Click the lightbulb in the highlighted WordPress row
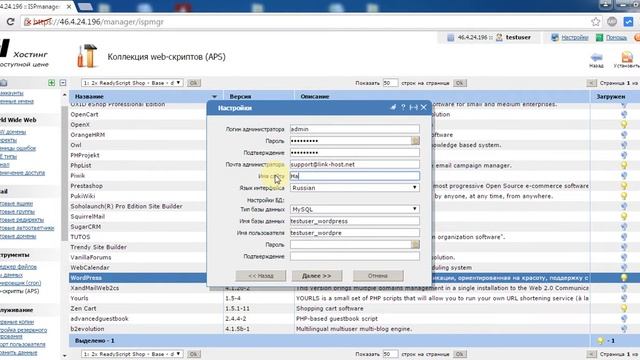640x360 pixels. point(624,278)
